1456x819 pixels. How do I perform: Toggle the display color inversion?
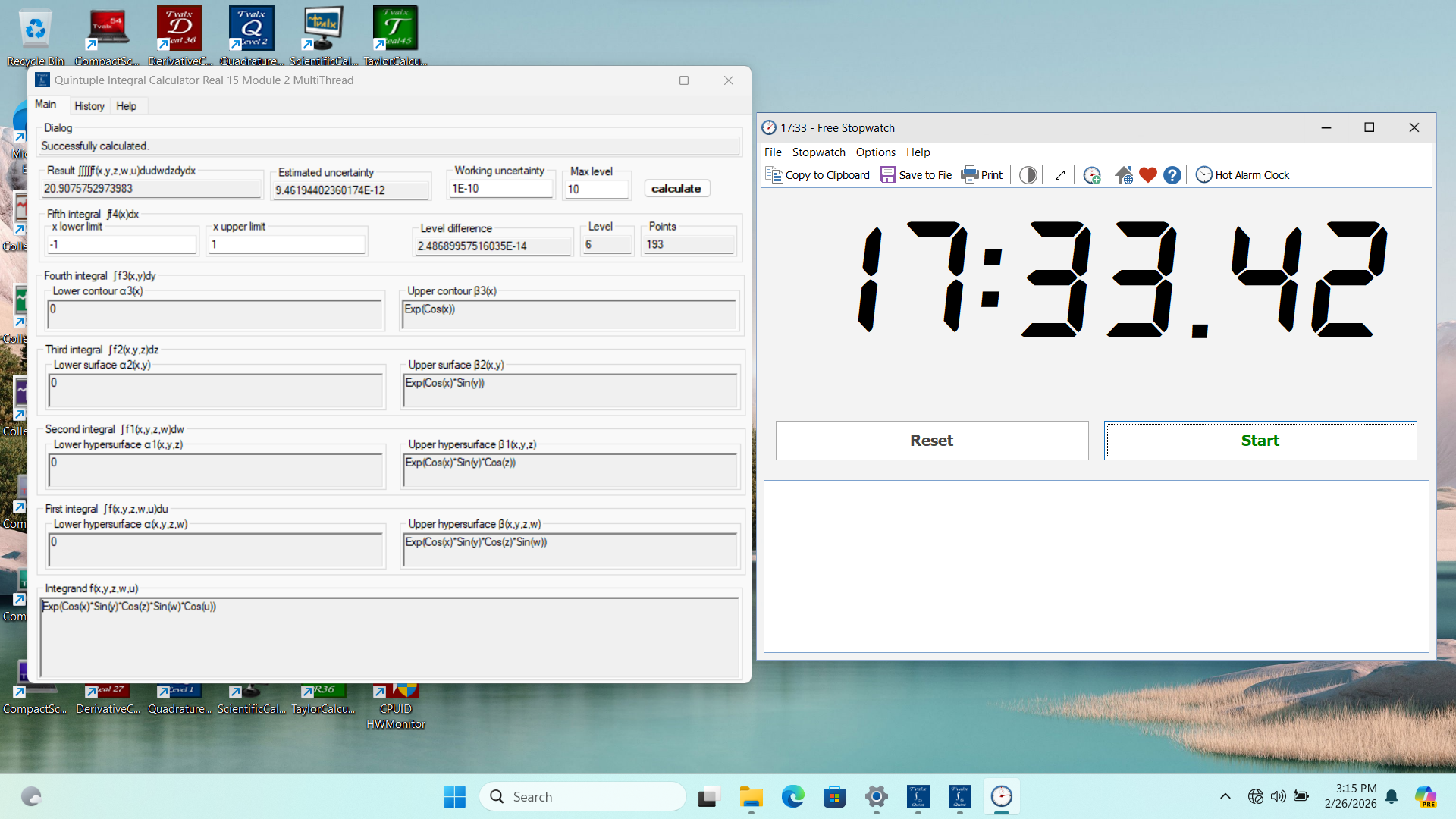[x=1028, y=174]
